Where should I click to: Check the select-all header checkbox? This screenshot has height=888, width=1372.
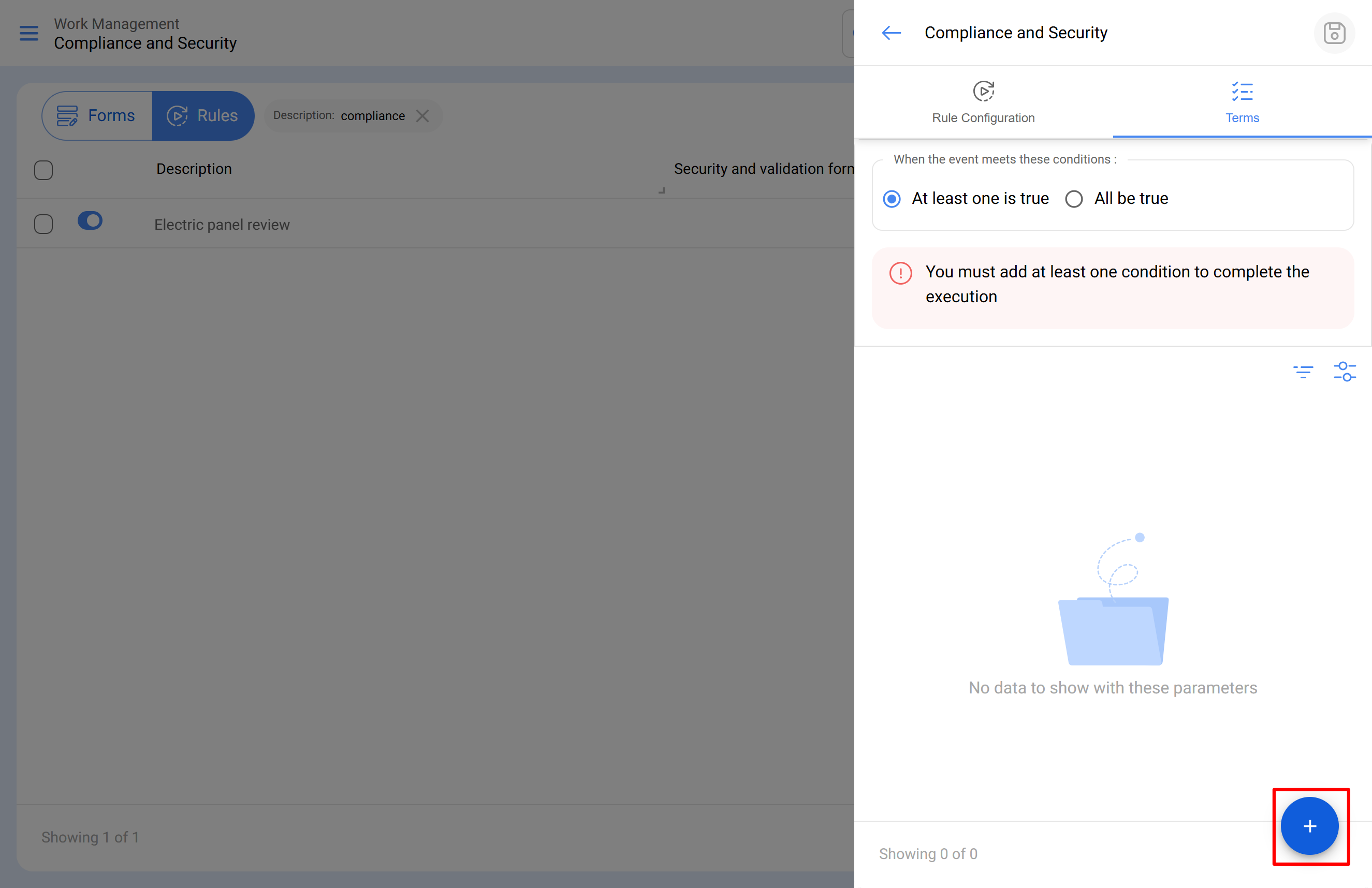(x=43, y=170)
